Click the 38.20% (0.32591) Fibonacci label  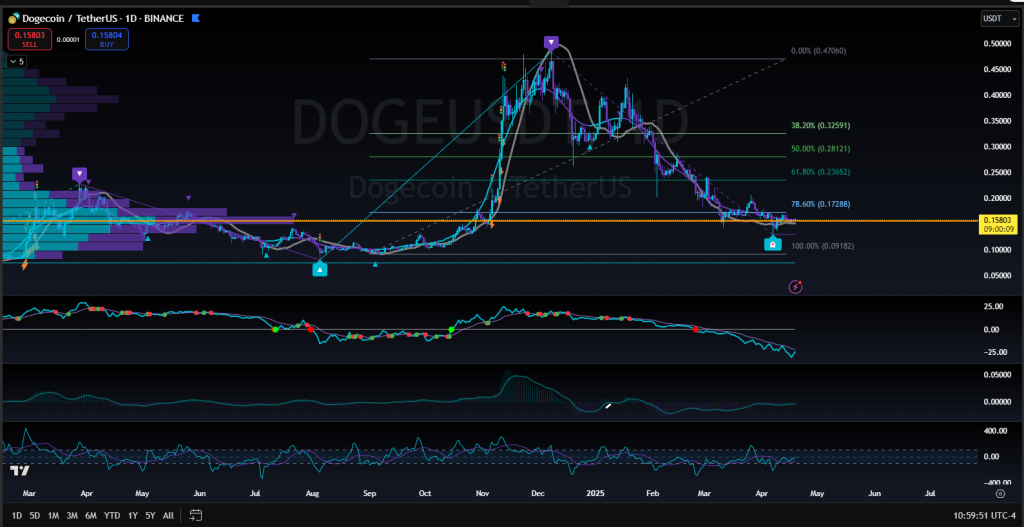point(820,125)
